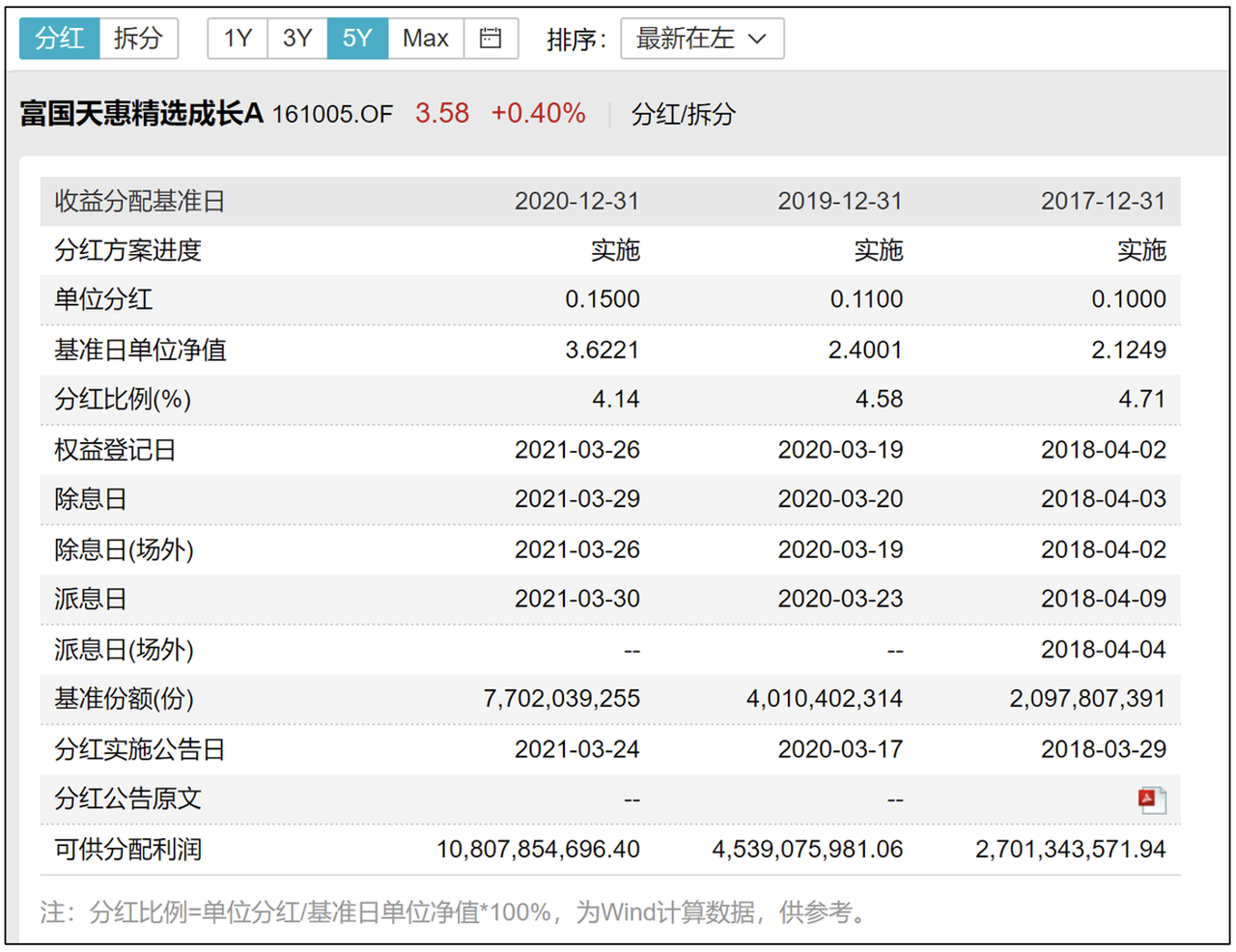Click the 基准份额 value 7,702,039,255

point(561,699)
